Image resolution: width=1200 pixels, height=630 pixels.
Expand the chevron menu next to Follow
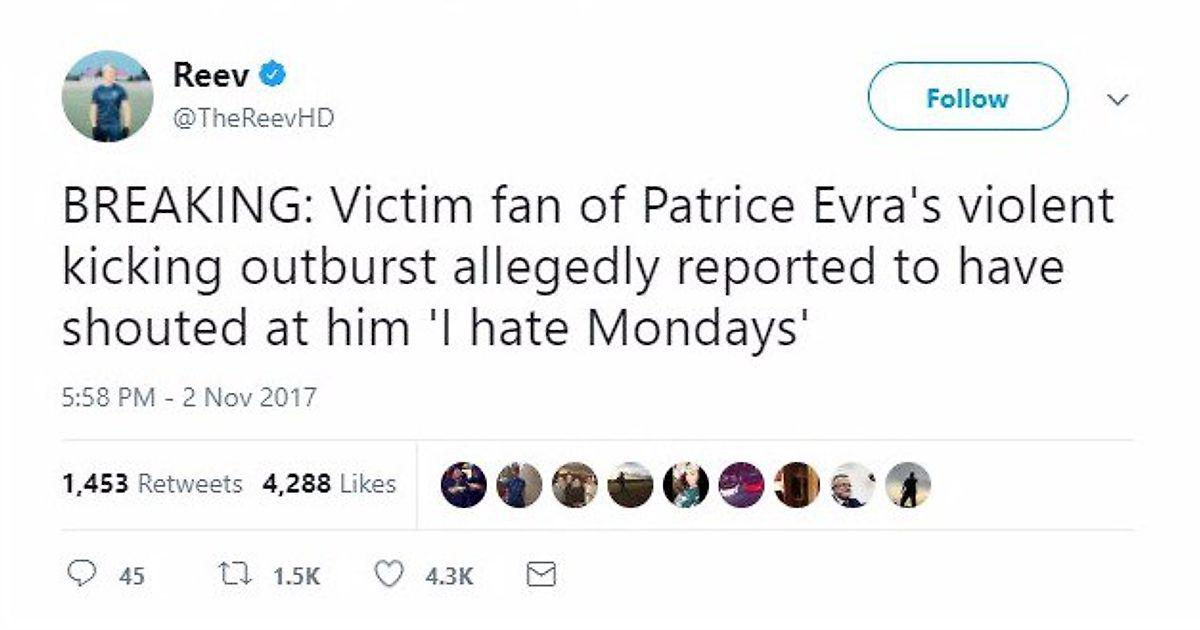(1119, 99)
